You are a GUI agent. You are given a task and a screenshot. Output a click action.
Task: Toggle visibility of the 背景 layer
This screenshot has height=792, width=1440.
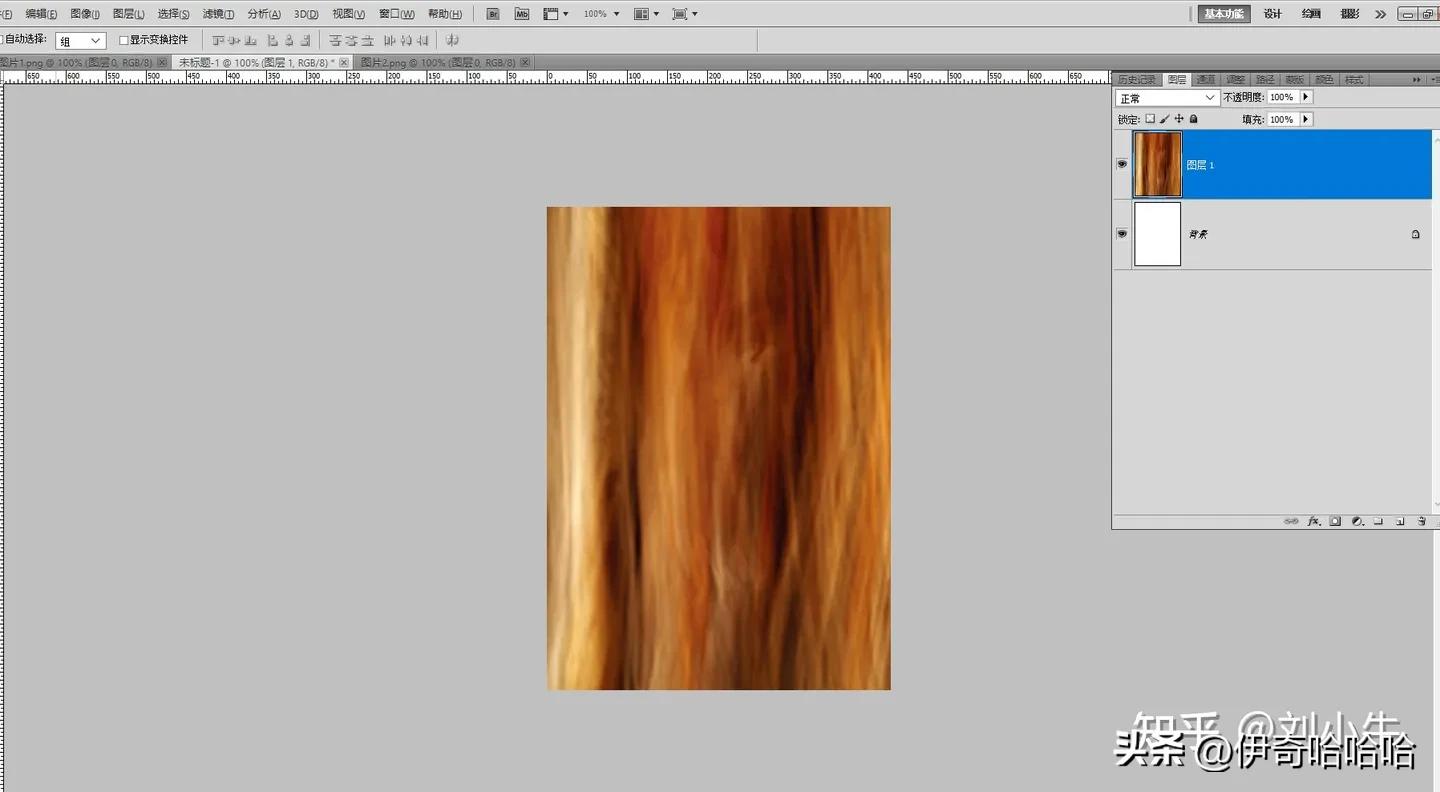click(1122, 233)
